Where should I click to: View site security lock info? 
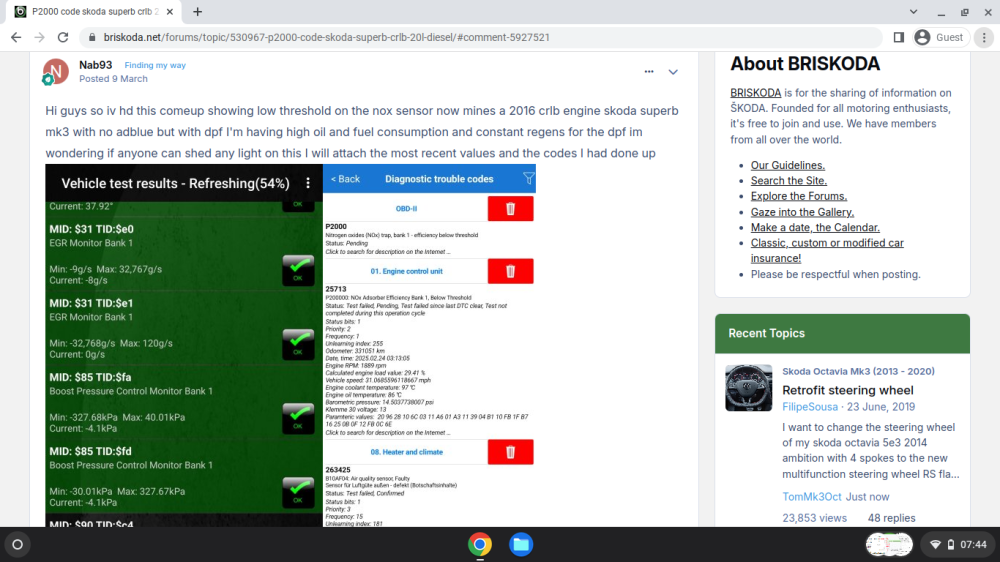92,38
